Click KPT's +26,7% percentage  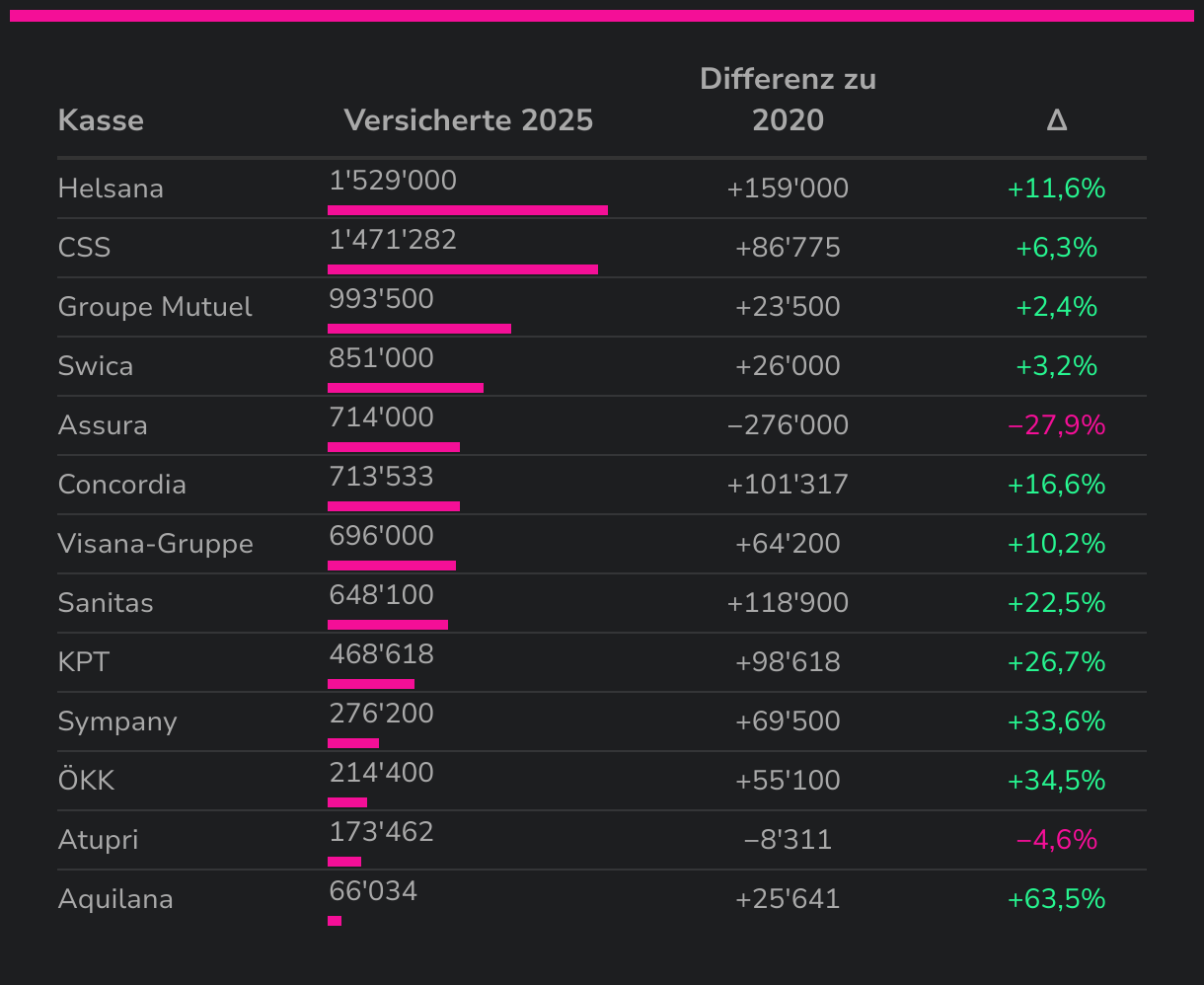1056,662
